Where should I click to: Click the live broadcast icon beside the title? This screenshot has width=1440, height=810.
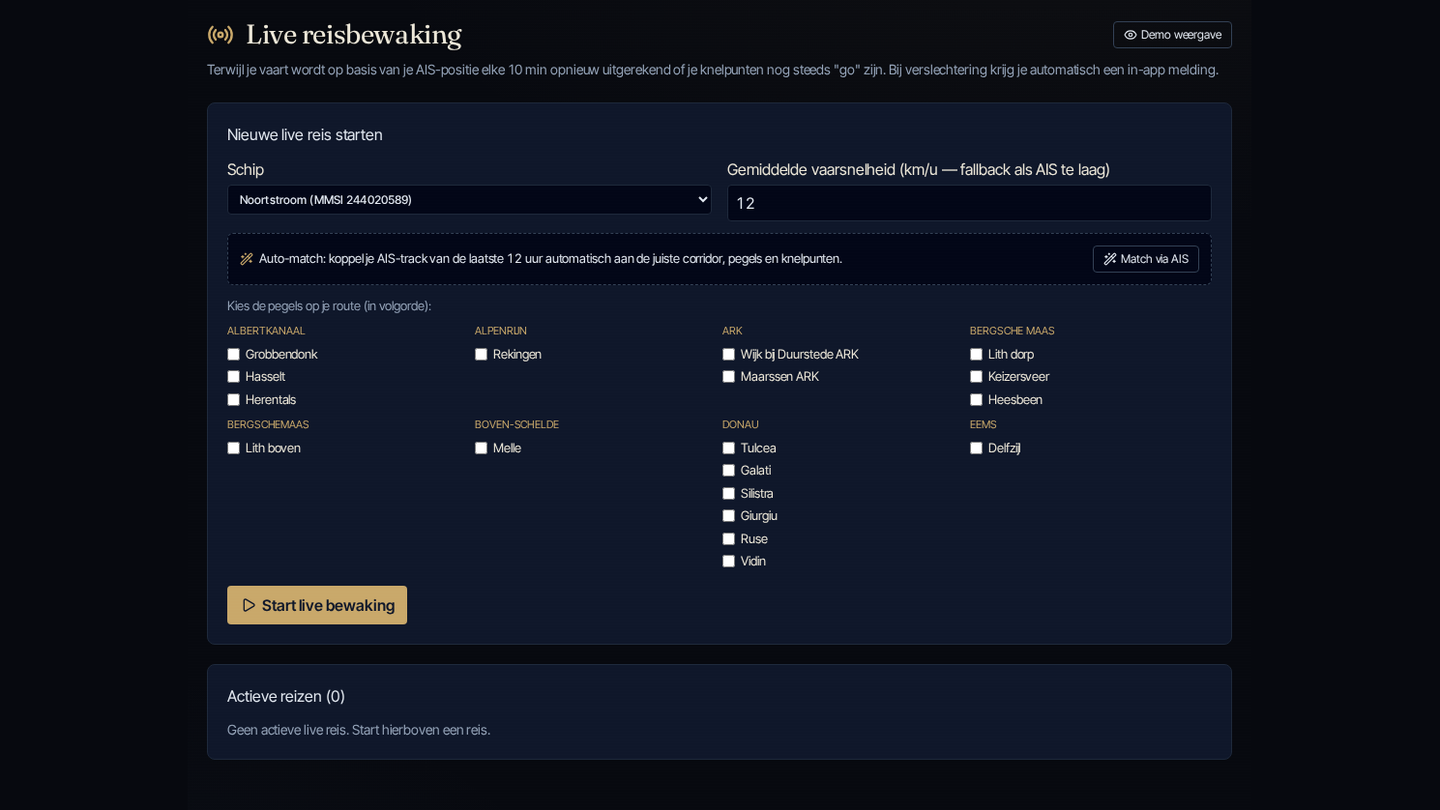pos(220,35)
